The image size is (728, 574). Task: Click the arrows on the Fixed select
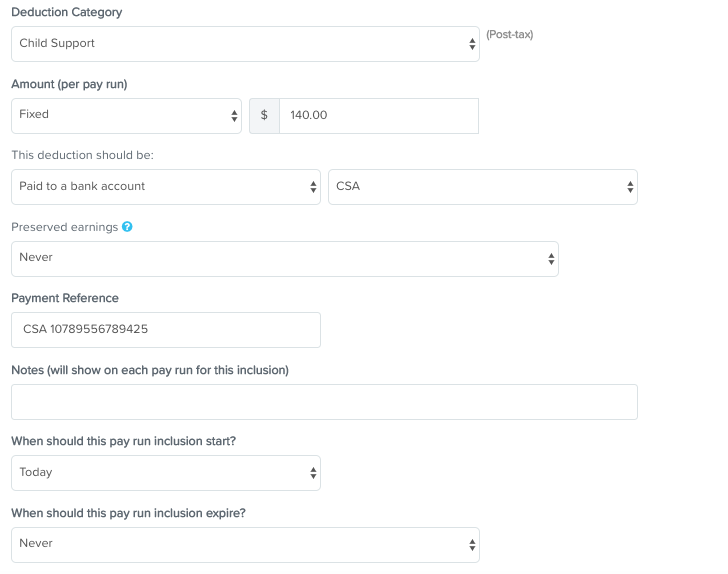(234, 116)
